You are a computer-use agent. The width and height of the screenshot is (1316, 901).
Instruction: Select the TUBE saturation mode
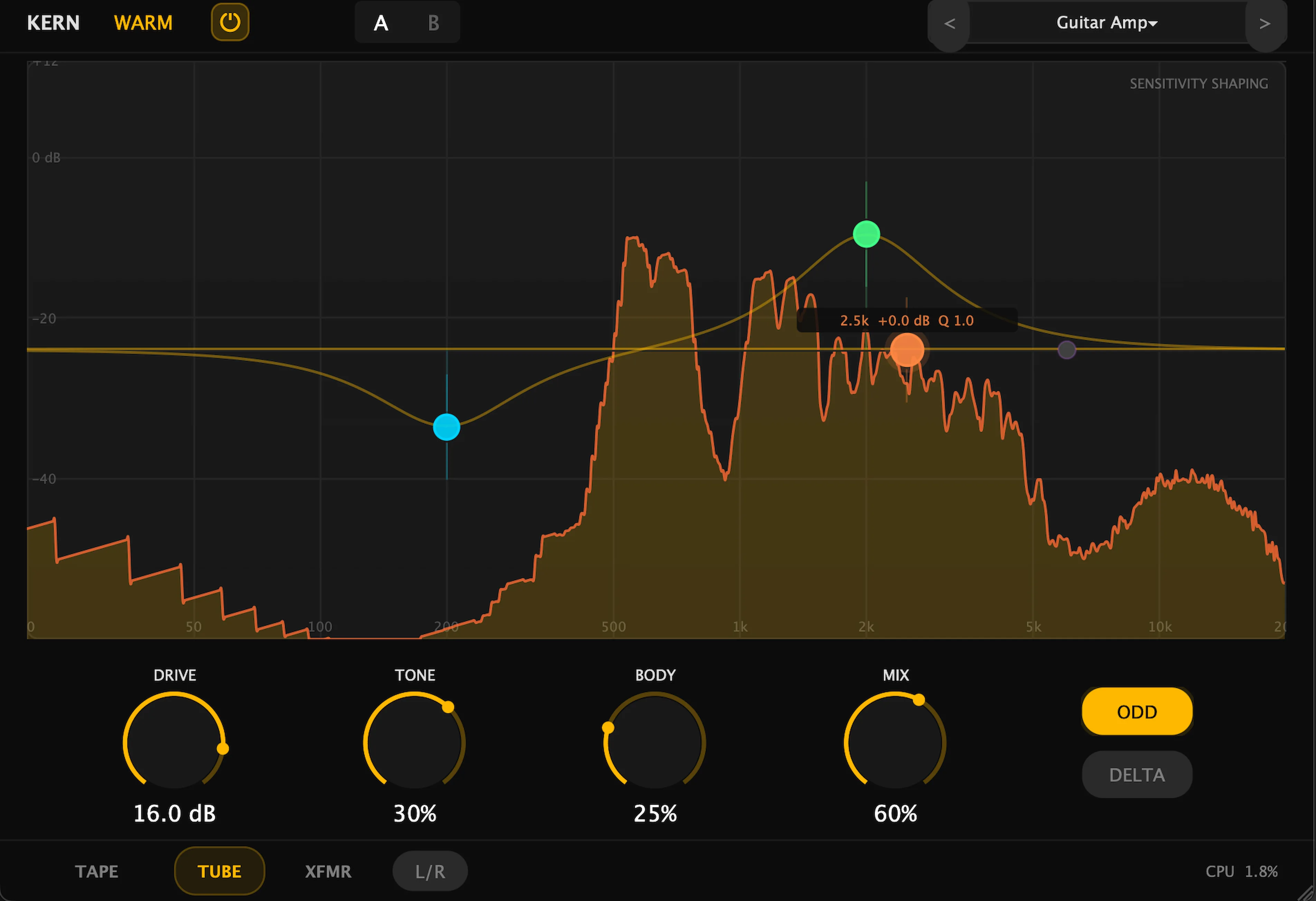pyautogui.click(x=219, y=871)
